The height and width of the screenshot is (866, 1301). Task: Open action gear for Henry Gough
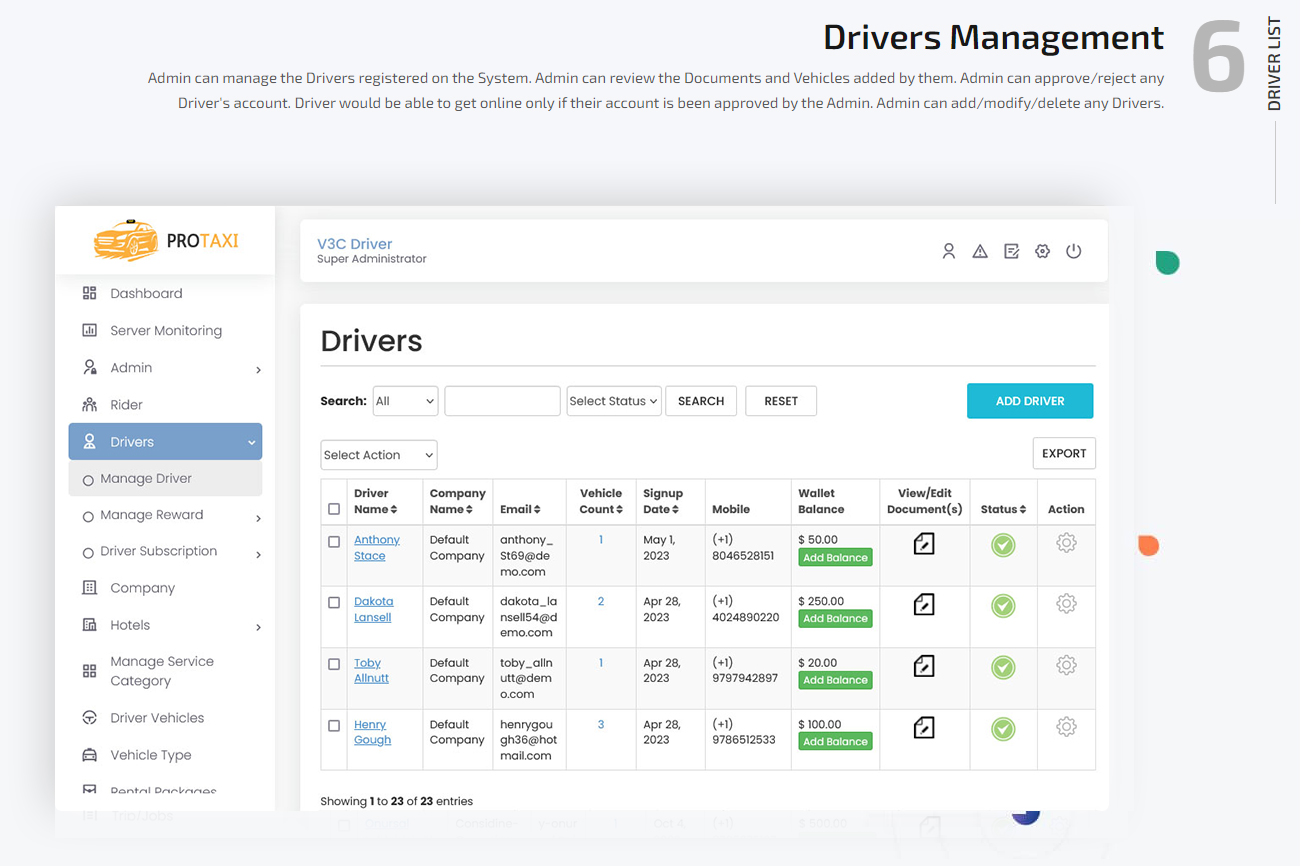click(x=1066, y=727)
